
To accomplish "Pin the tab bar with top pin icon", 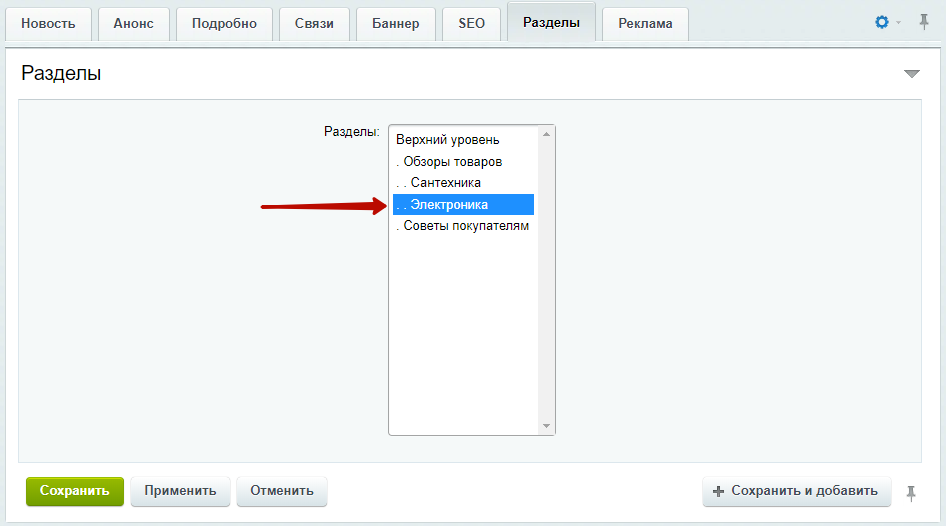I will pyautogui.click(x=923, y=22).
